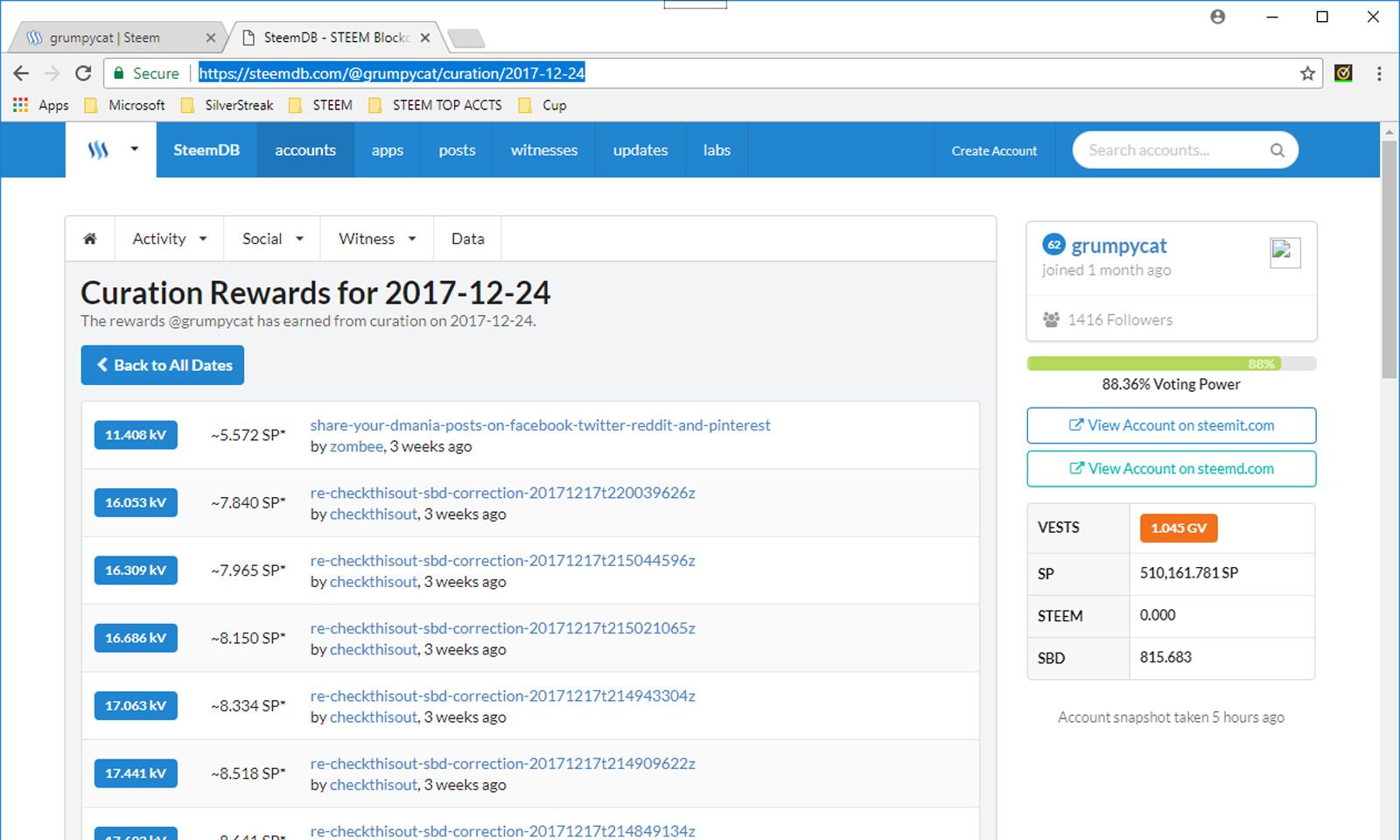Click the yellow extension icon in the toolbar
This screenshot has width=1400, height=840.
point(1344,73)
